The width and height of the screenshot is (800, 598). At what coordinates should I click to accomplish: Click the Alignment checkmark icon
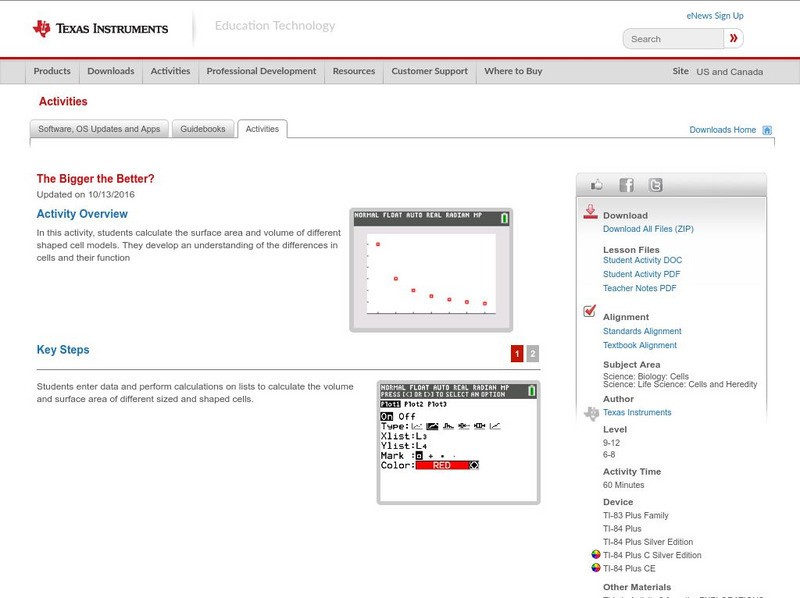590,312
